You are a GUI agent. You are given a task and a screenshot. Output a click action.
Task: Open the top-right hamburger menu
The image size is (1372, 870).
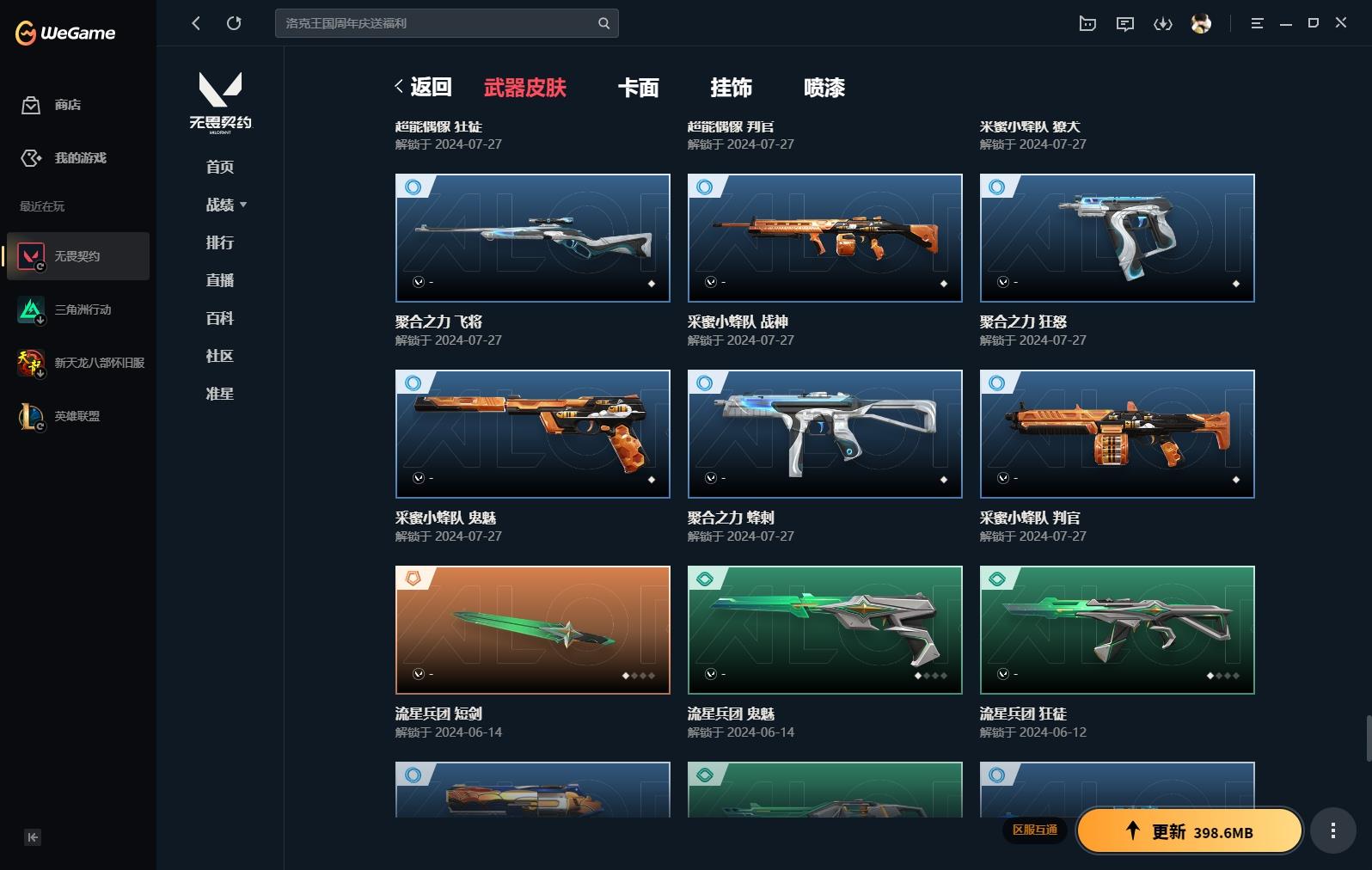pos(1257,23)
